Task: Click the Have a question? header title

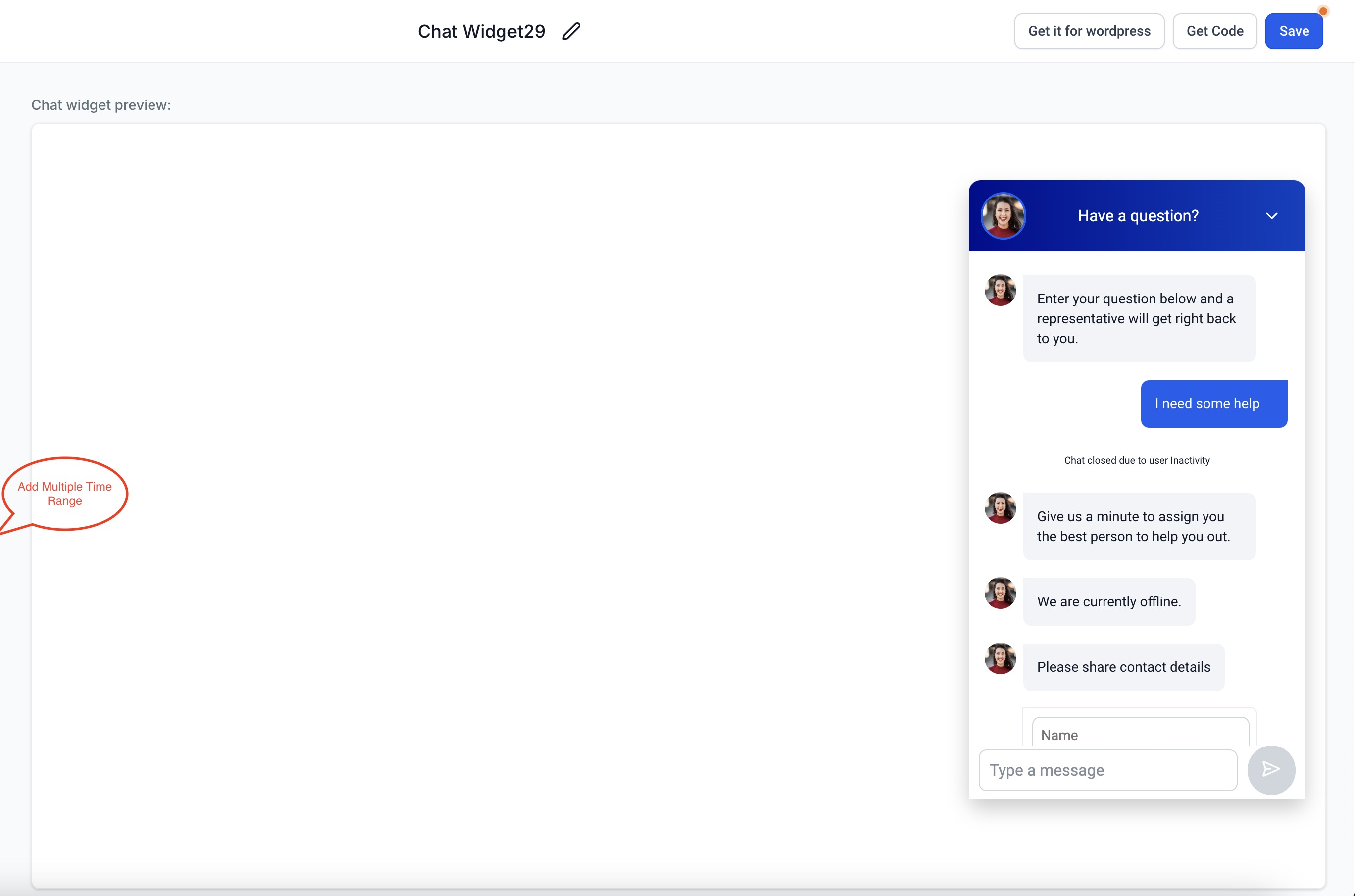Action: pos(1138,216)
